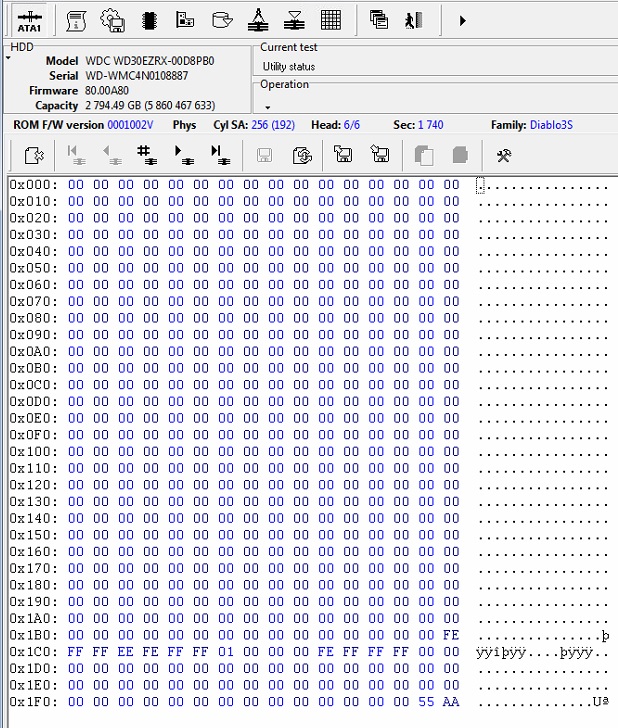Click the black play arrow in top toolbar
This screenshot has height=728, width=618.
coord(462,21)
